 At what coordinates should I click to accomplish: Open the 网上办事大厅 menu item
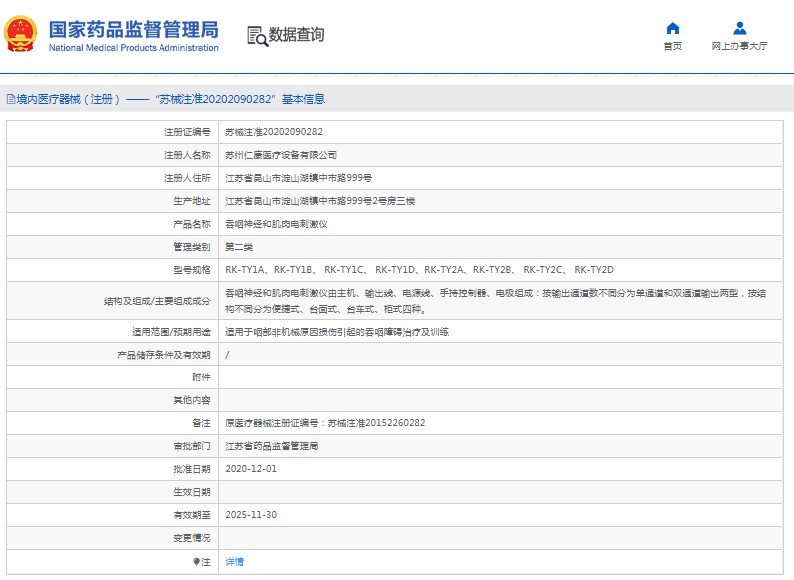tap(740, 46)
